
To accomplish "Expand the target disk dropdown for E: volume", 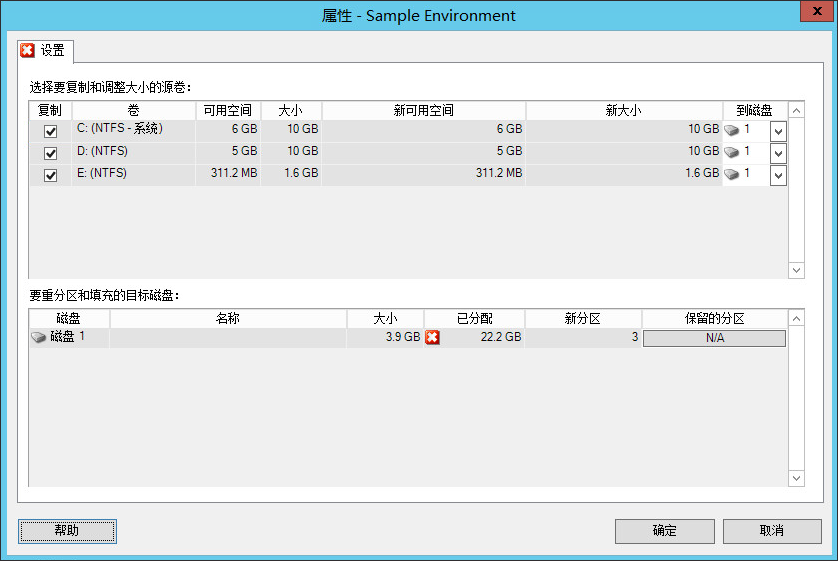I will click(x=778, y=175).
